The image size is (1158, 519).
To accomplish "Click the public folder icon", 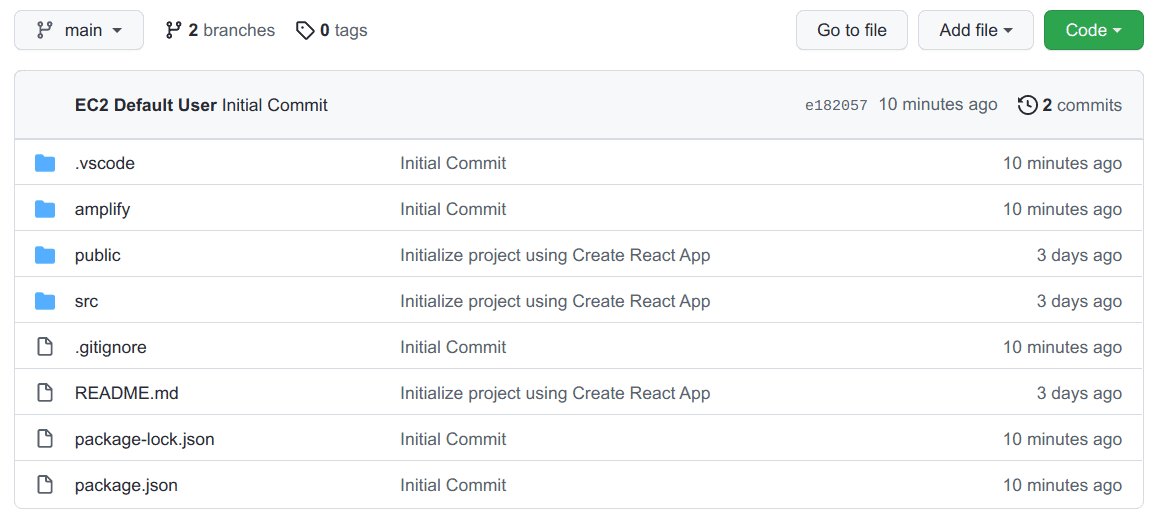I will 45,255.
